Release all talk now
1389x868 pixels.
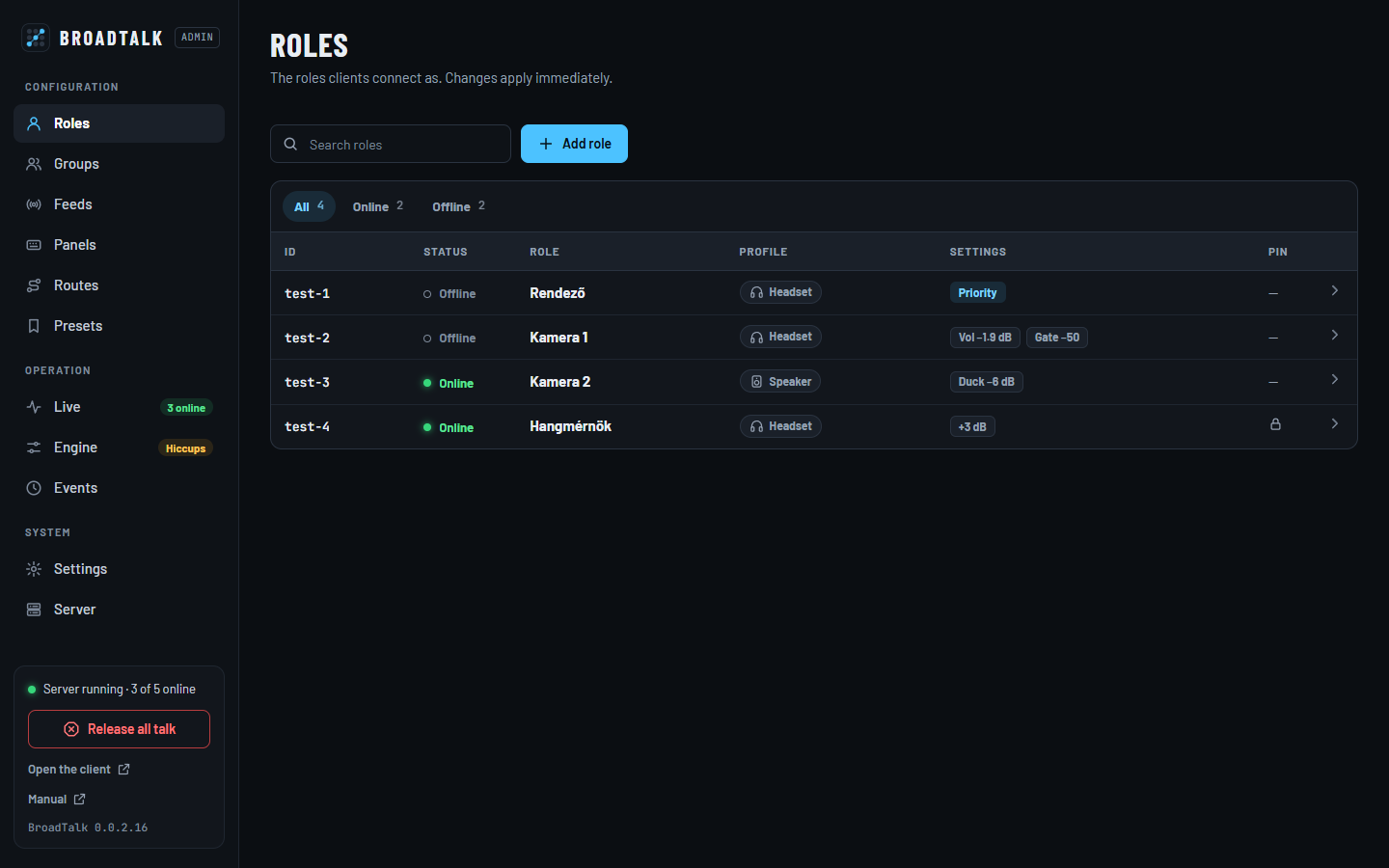pyautogui.click(x=119, y=729)
